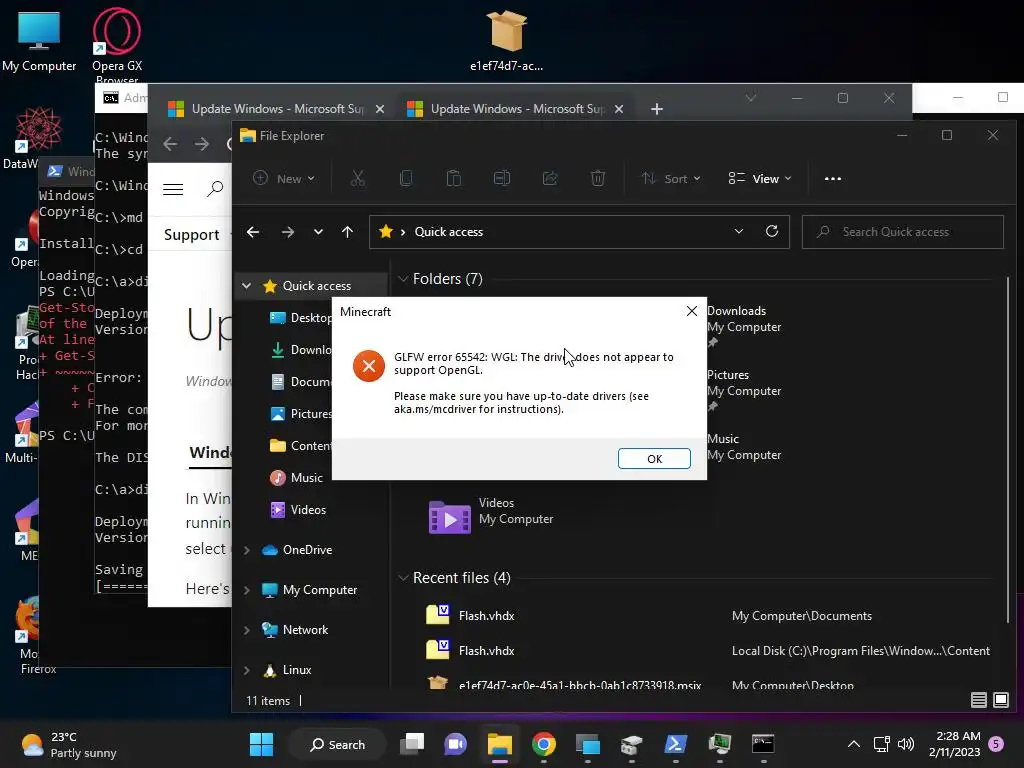Close the Minecraft error dialog with X
The width and height of the screenshot is (1024, 768).
click(x=692, y=312)
